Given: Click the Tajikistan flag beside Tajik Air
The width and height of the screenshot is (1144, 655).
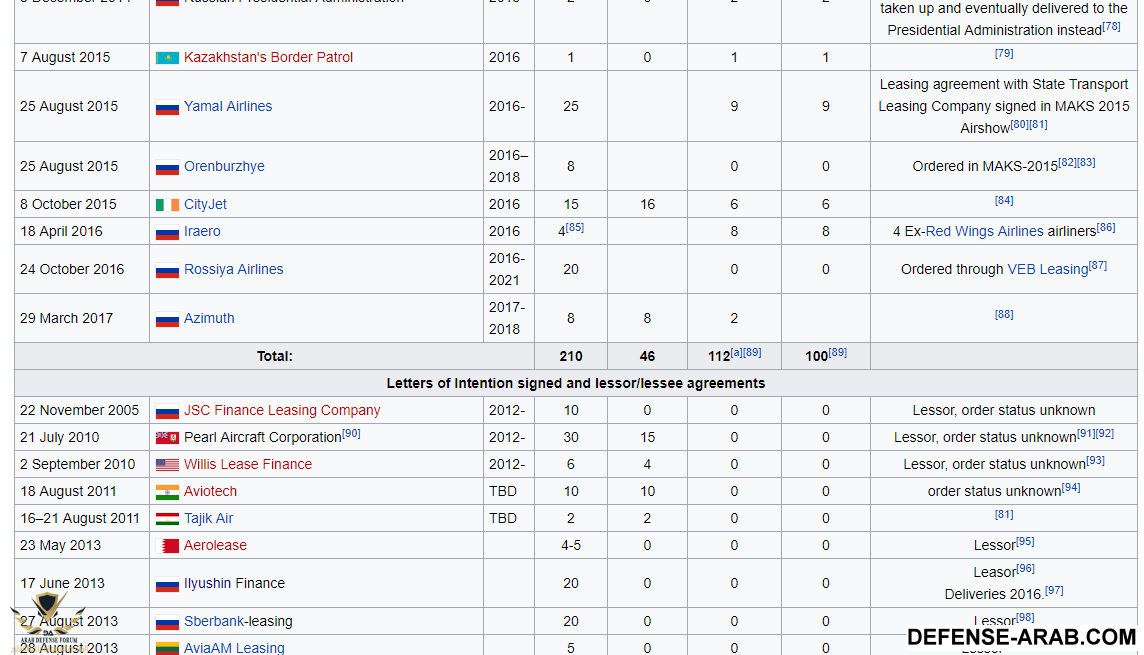Looking at the screenshot, I should (167, 519).
